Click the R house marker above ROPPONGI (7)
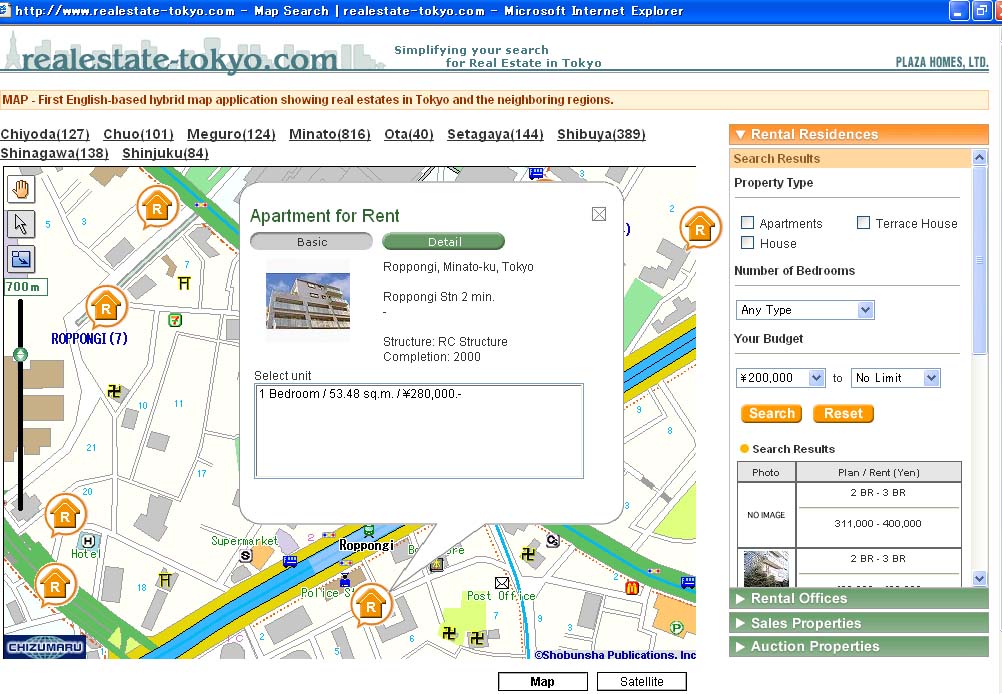Viewport: 1002px width, 694px height. tap(106, 308)
